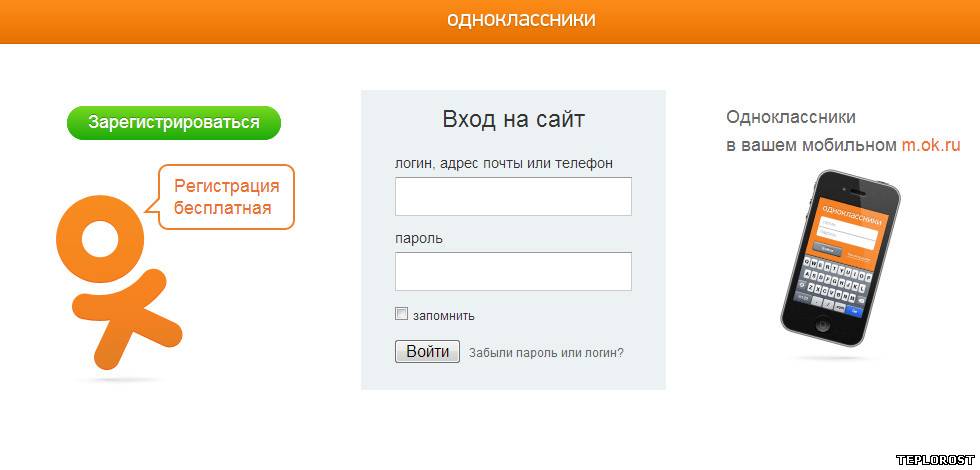Click the 'логин, адрес почты или телефон' label
Screen dimensions: 980x470
pyautogui.click(x=504, y=163)
